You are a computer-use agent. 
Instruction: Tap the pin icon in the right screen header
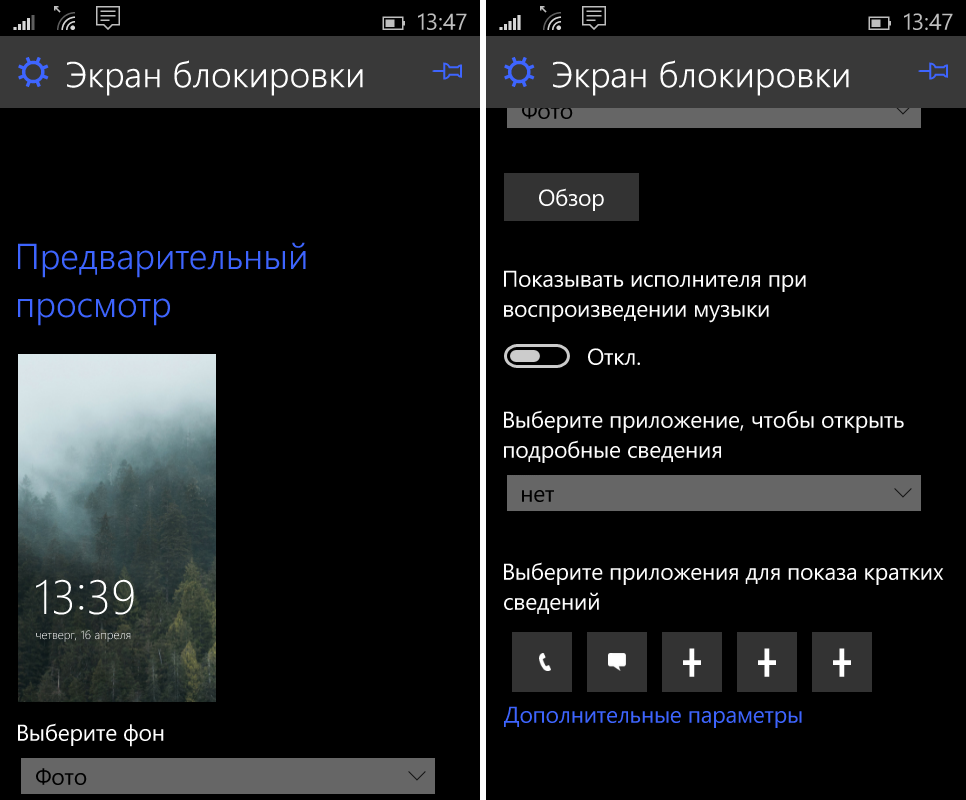[932, 71]
